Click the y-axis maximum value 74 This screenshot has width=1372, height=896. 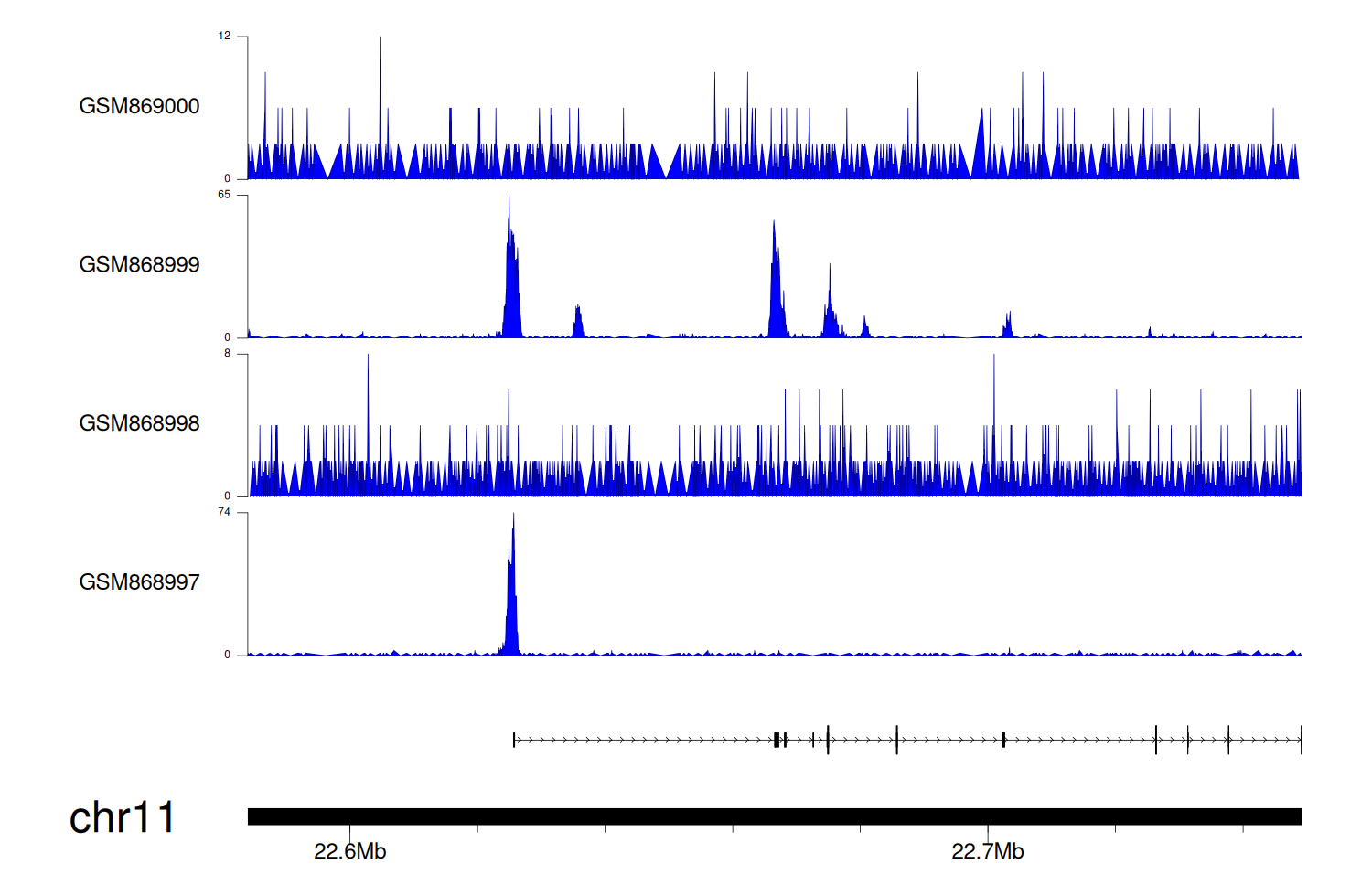click(224, 512)
